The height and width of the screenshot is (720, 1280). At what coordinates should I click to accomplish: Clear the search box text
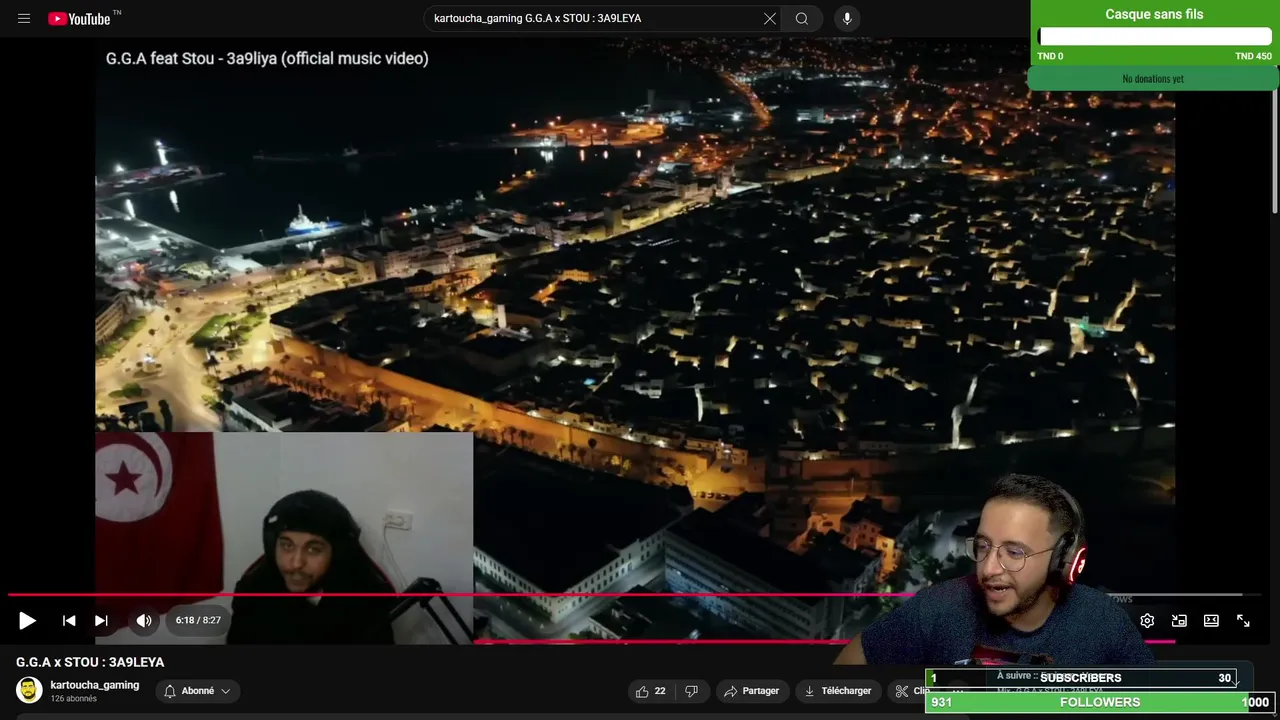point(770,18)
